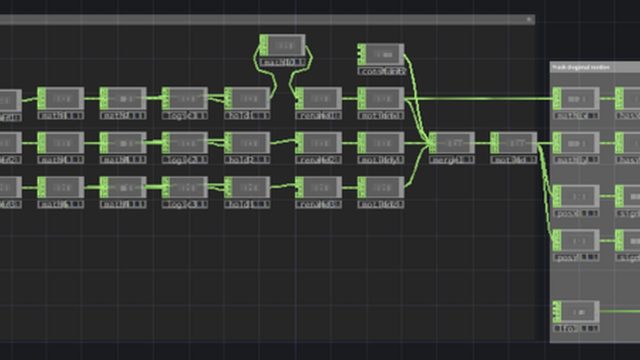Select the third node down inside the annotation box
The image size is (640, 360).
(576, 196)
